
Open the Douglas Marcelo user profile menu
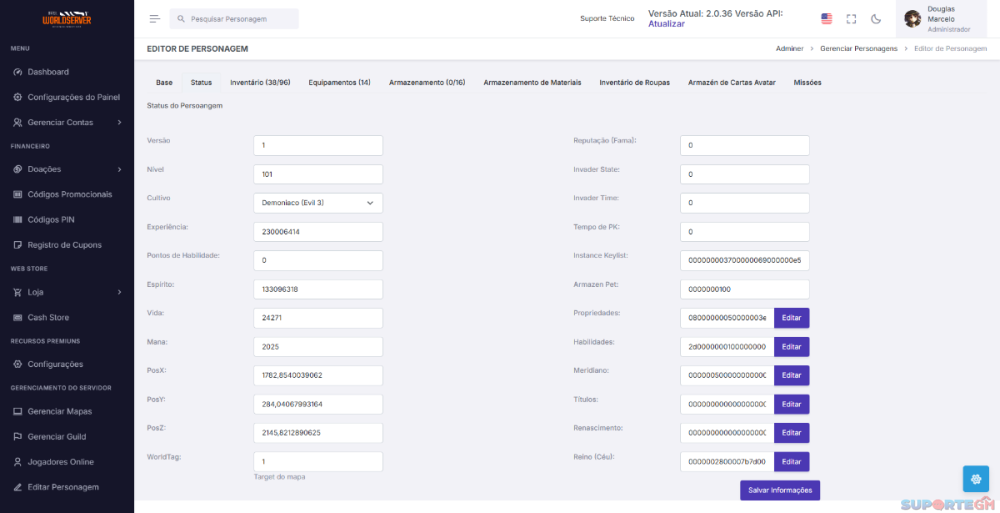click(x=938, y=19)
